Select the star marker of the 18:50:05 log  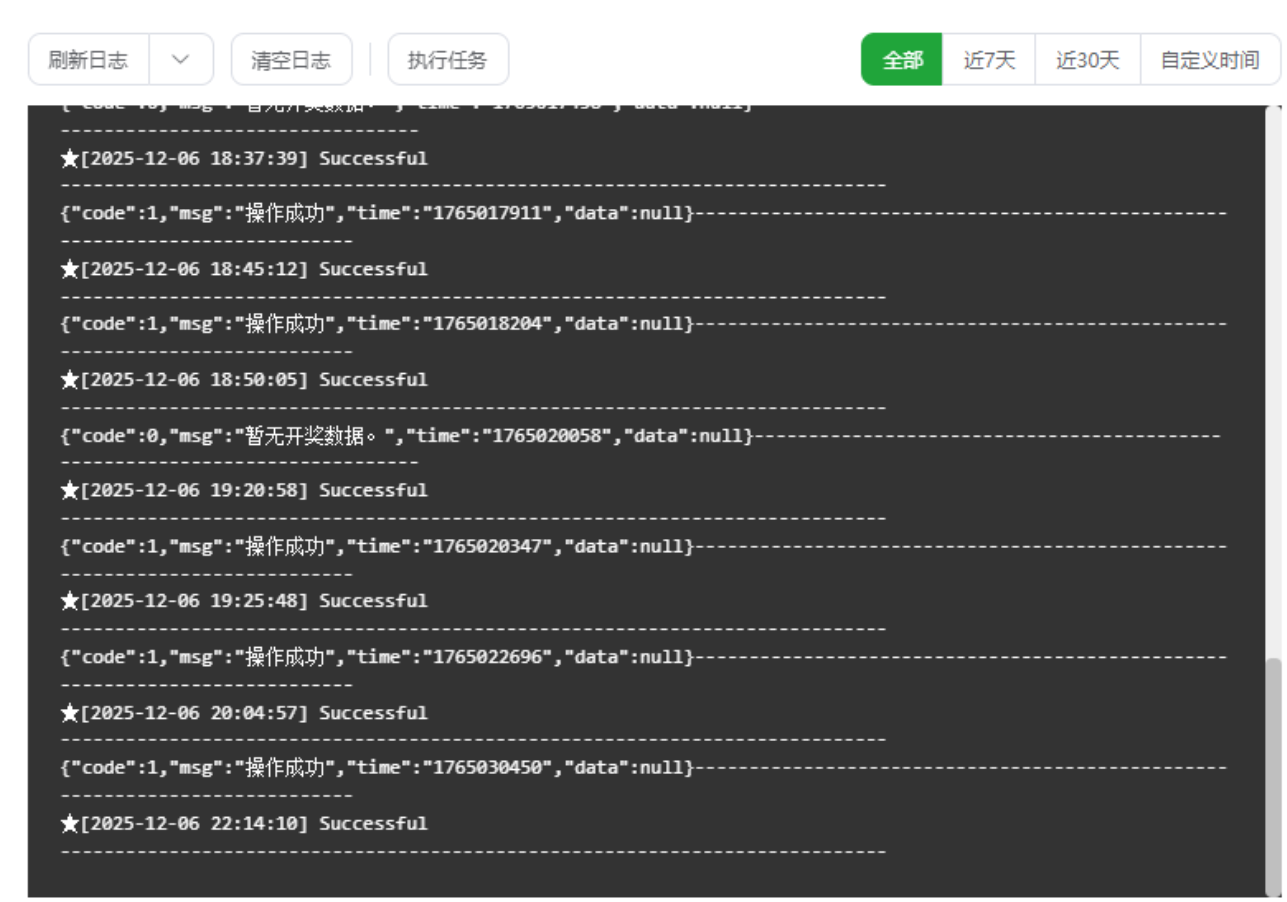click(x=70, y=380)
